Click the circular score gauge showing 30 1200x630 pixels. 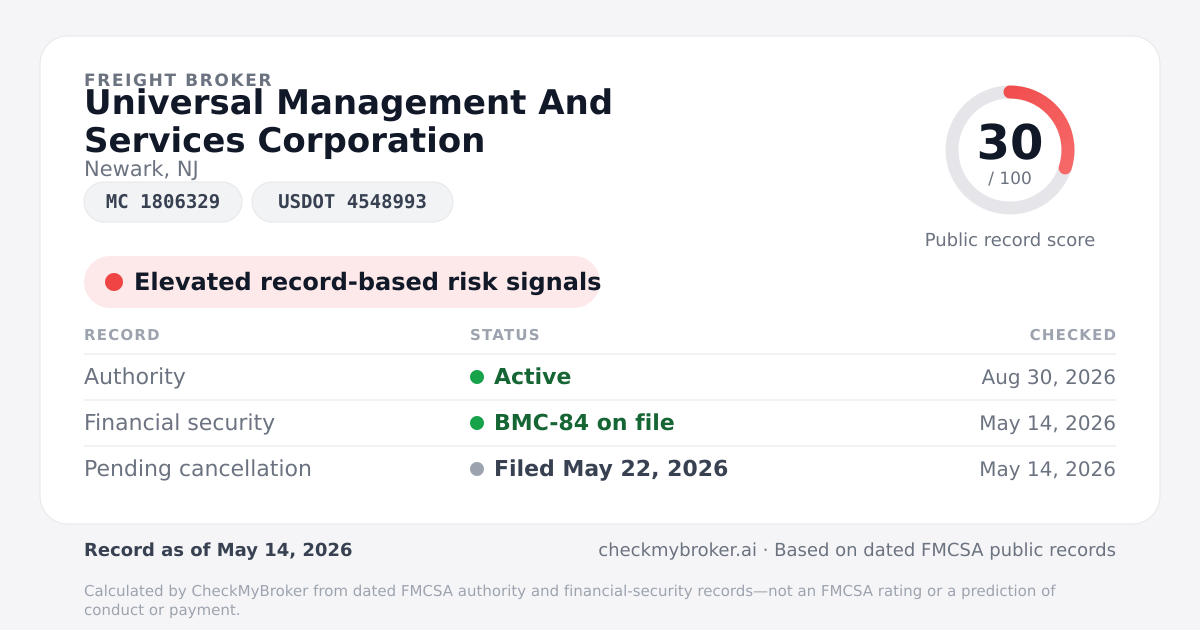click(x=1010, y=150)
